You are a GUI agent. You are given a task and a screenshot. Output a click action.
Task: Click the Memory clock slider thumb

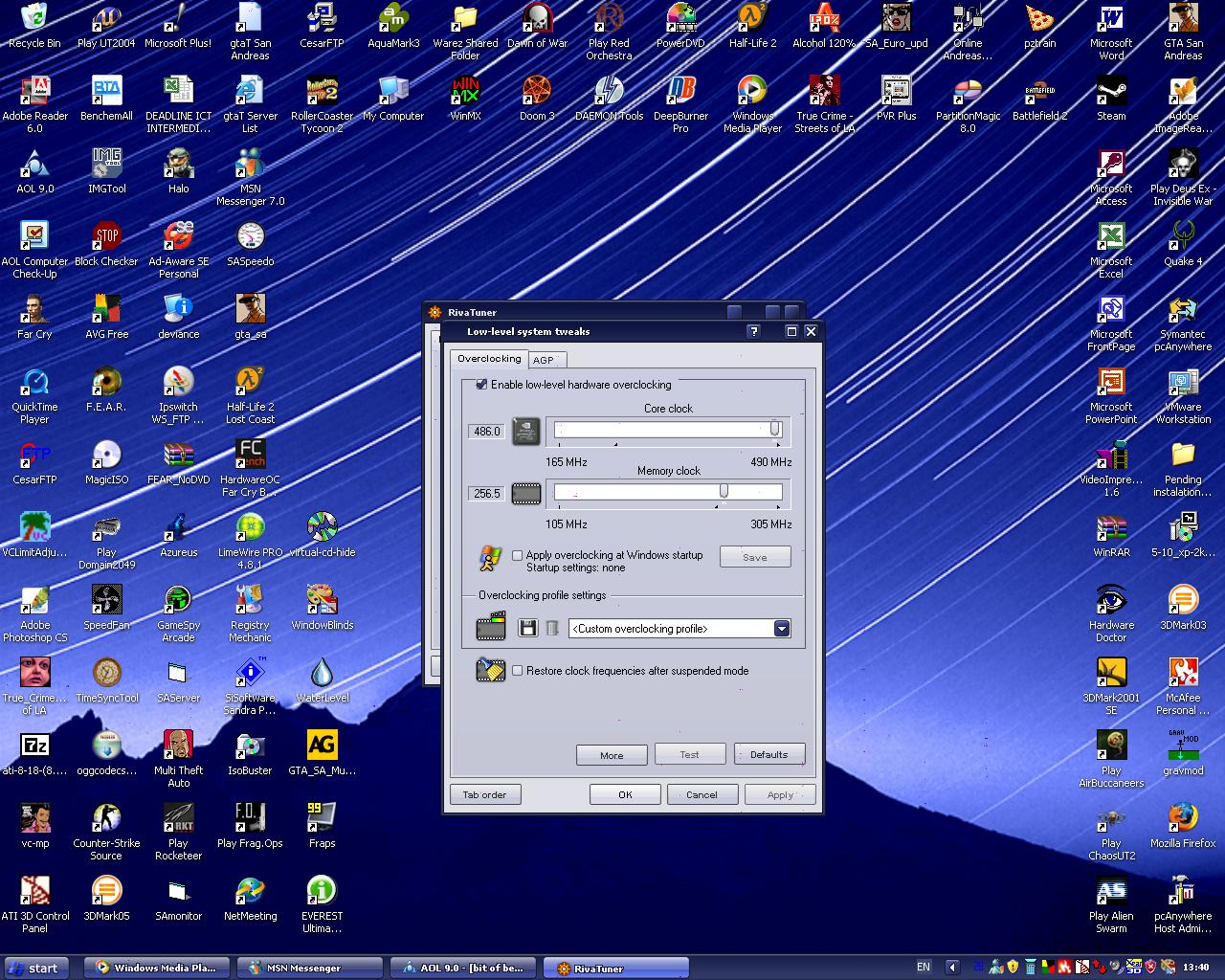[x=724, y=491]
